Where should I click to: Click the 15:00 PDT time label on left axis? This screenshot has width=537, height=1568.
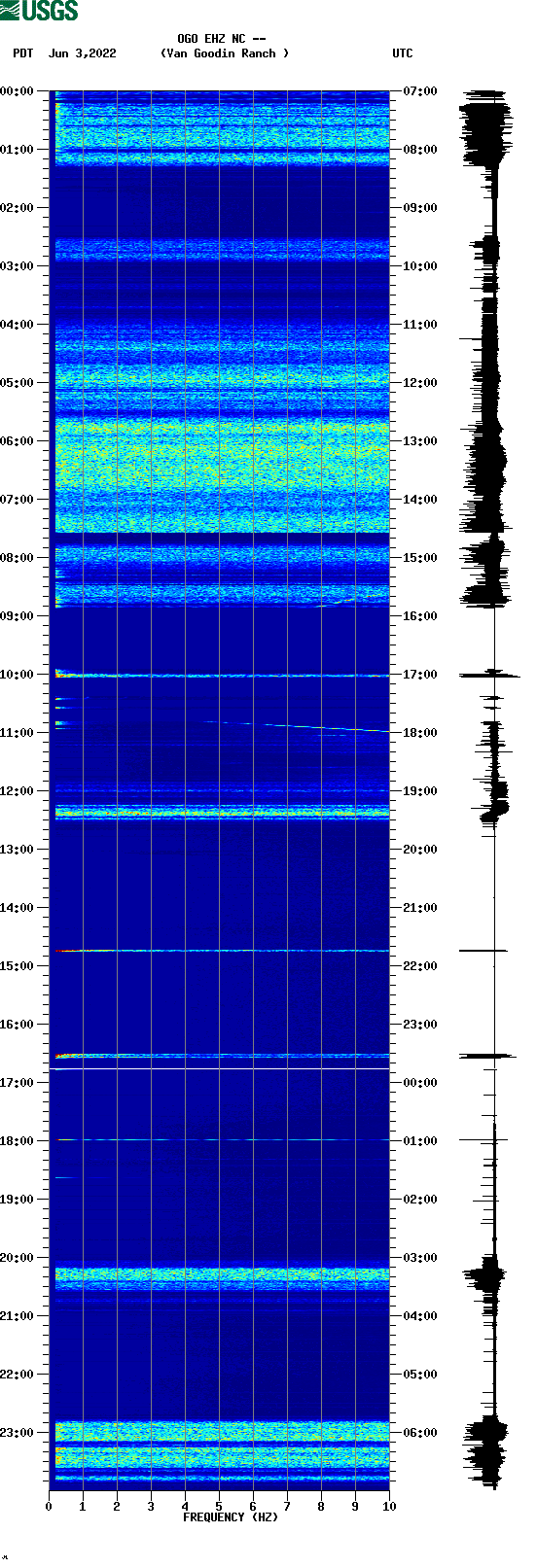tap(18, 966)
